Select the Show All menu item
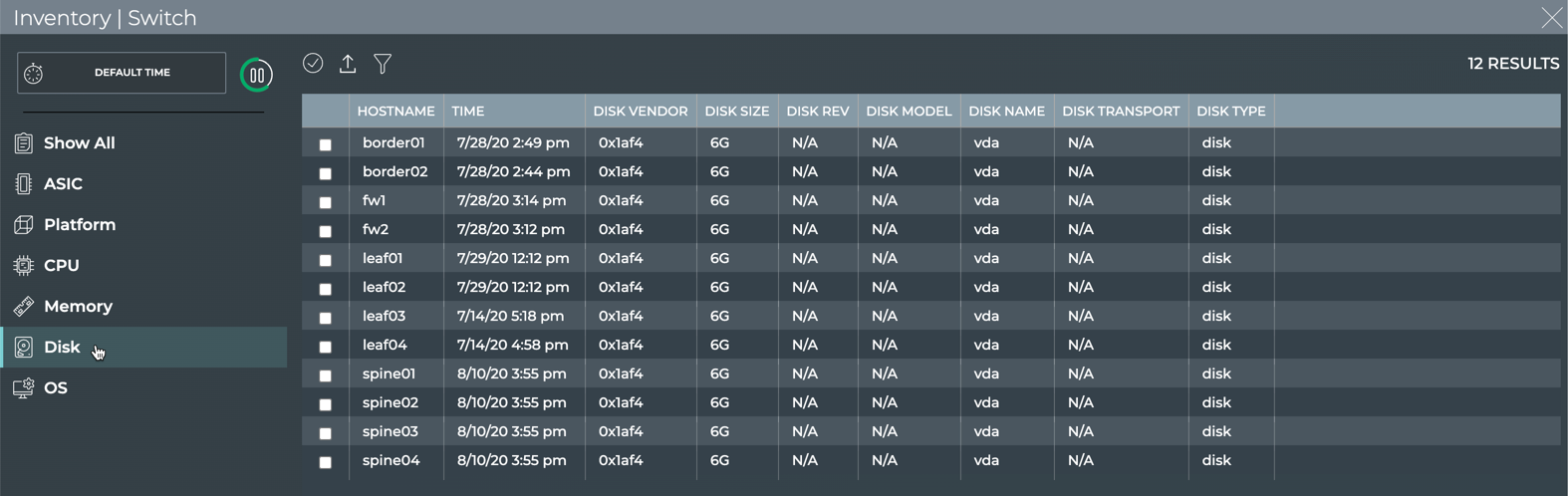 [x=79, y=142]
